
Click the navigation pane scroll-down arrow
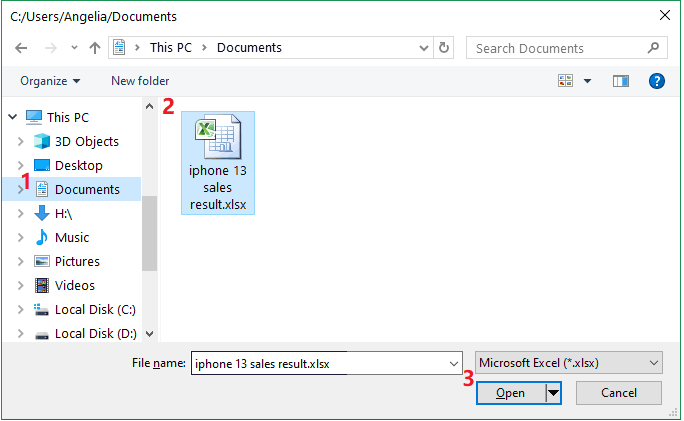pos(149,334)
